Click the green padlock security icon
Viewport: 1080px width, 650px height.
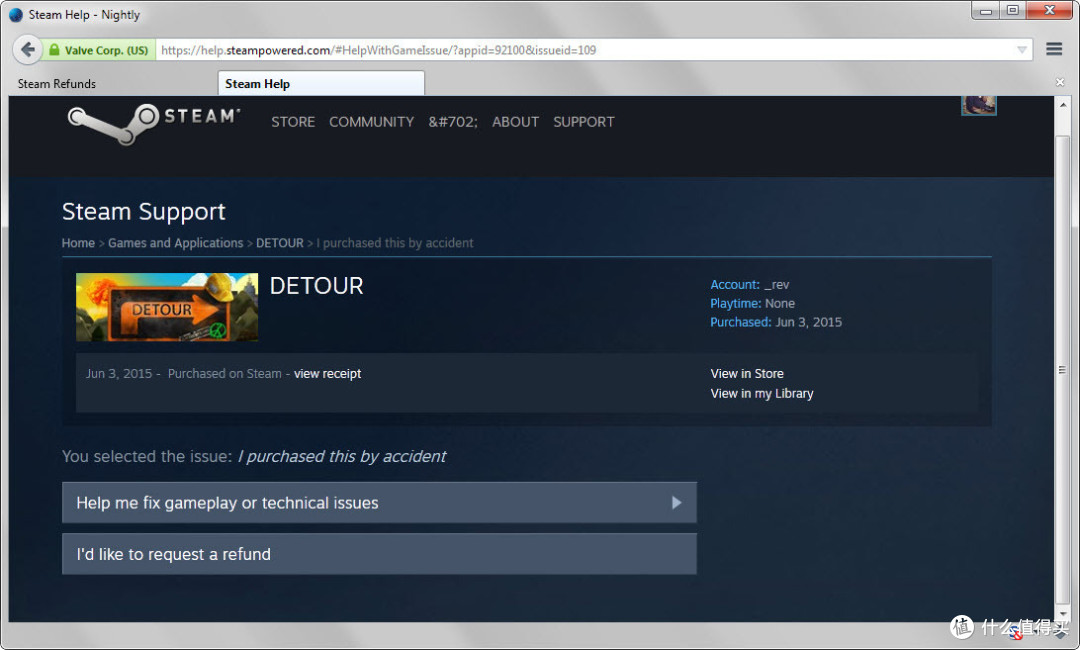click(54, 50)
